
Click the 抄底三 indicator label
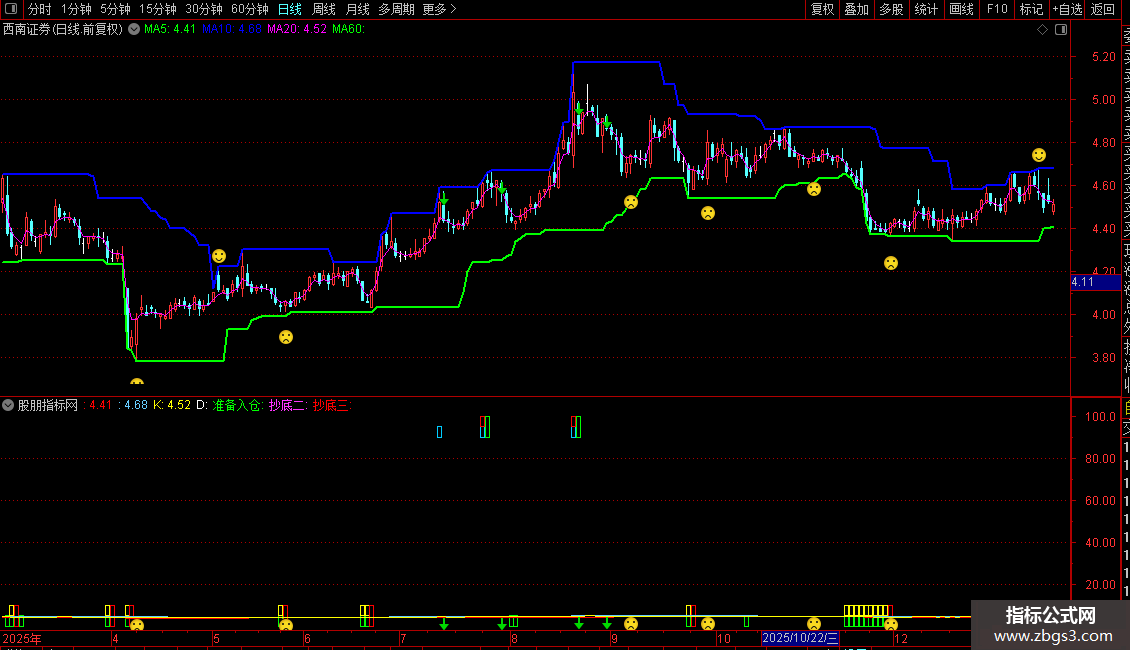332,405
